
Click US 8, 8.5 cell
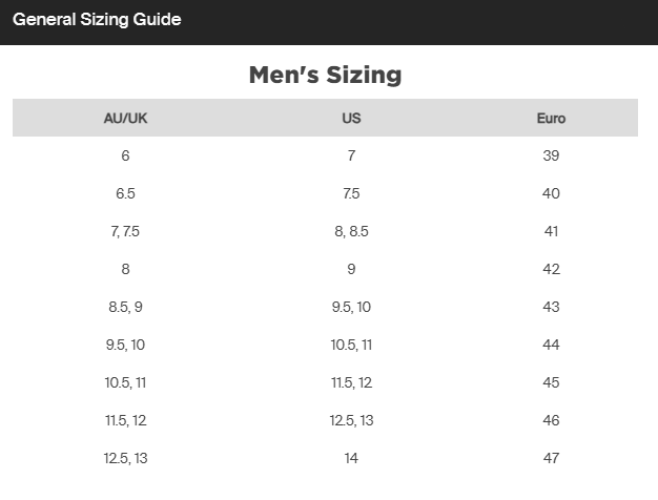pyautogui.click(x=351, y=231)
